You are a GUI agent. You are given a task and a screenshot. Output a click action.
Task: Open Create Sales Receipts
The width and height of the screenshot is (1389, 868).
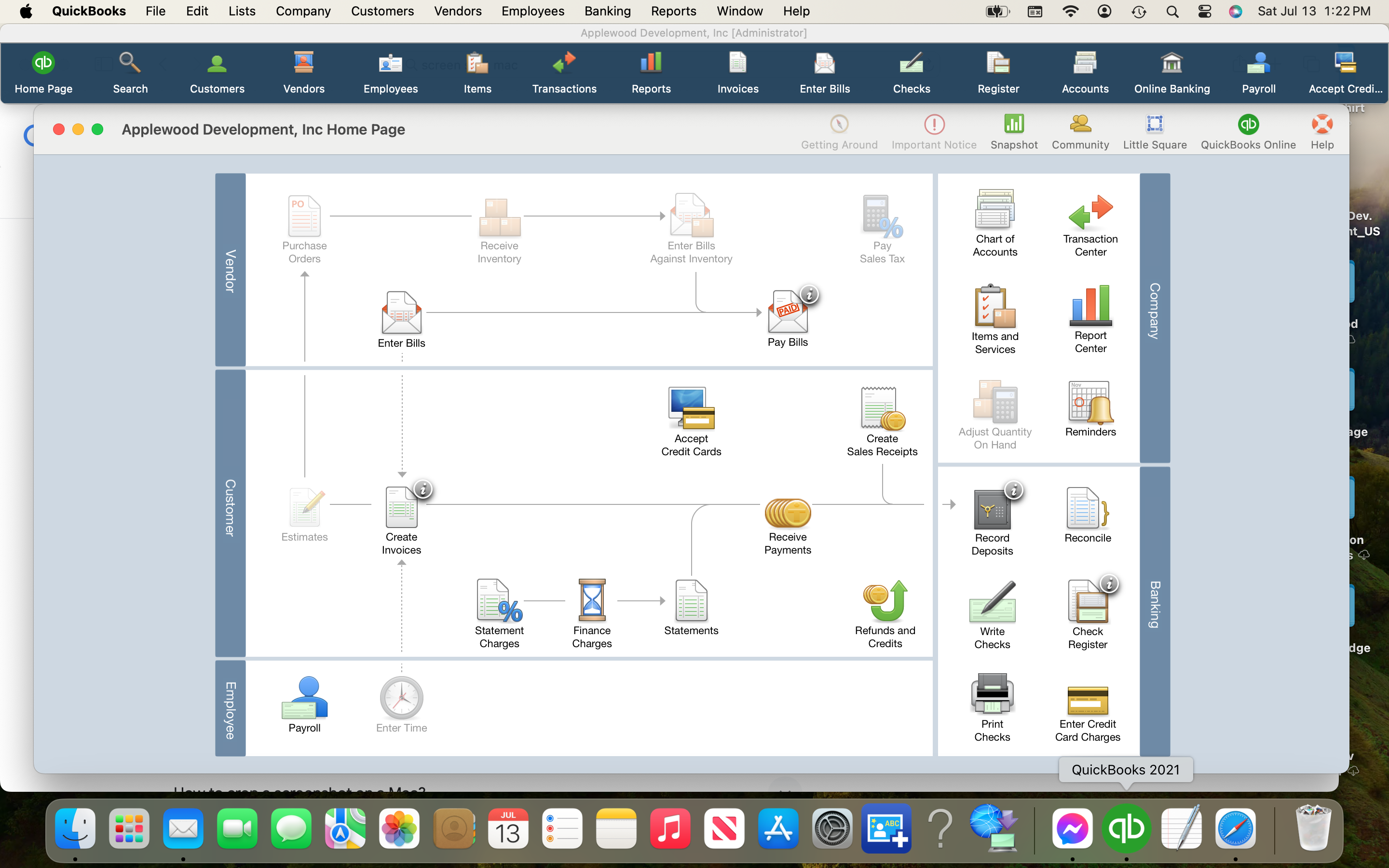point(882,409)
